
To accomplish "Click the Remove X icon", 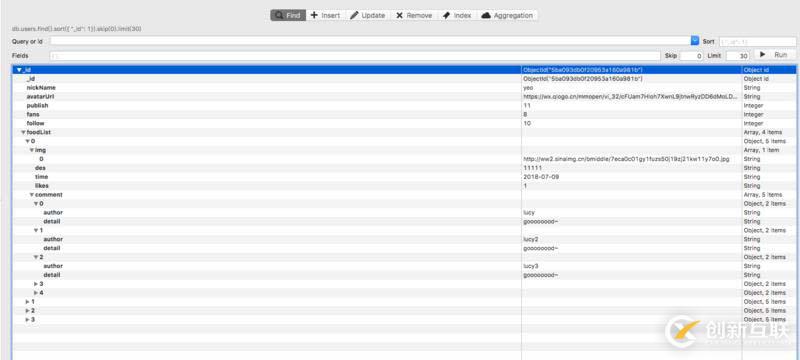I will tap(399, 15).
